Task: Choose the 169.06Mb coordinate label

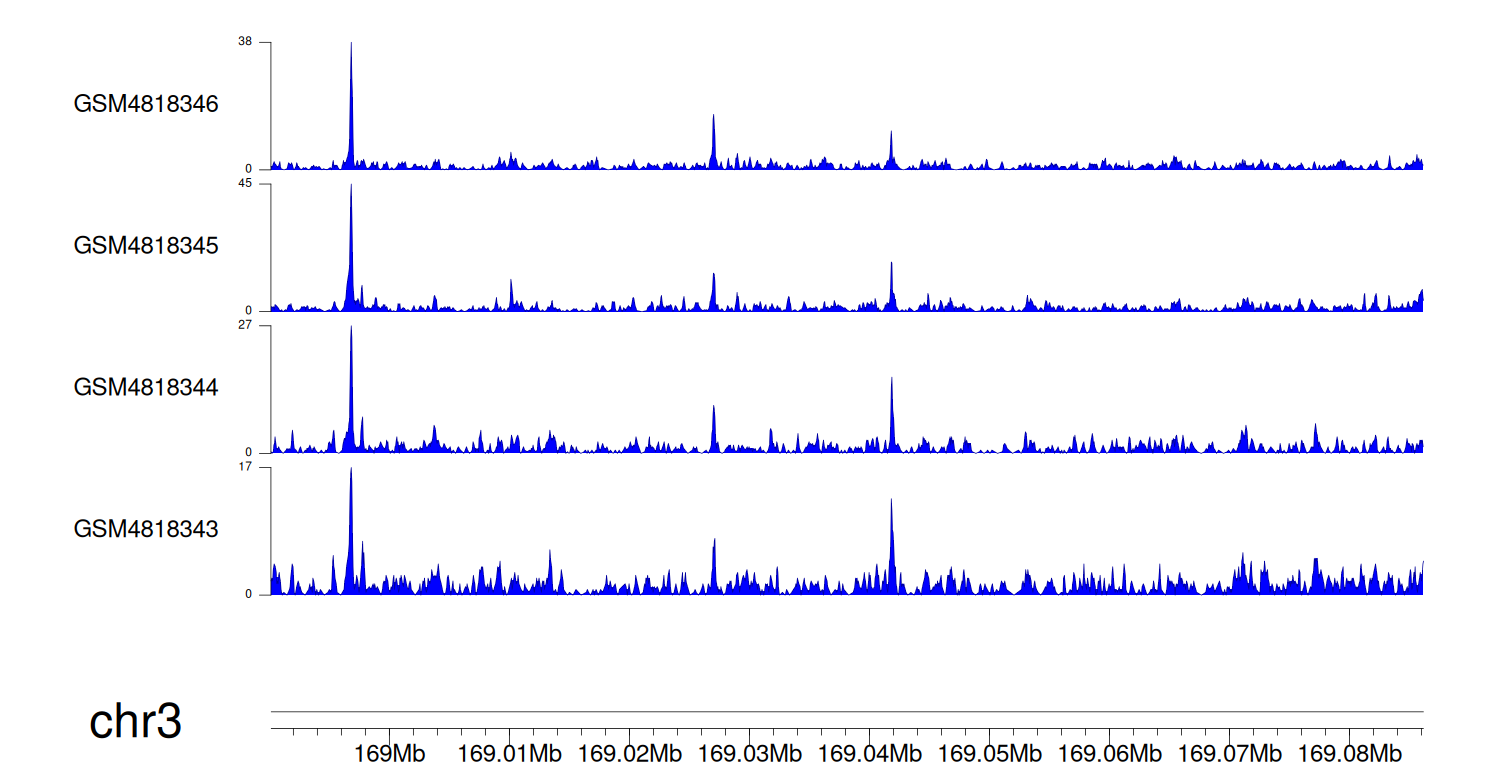Action: pos(1110,753)
